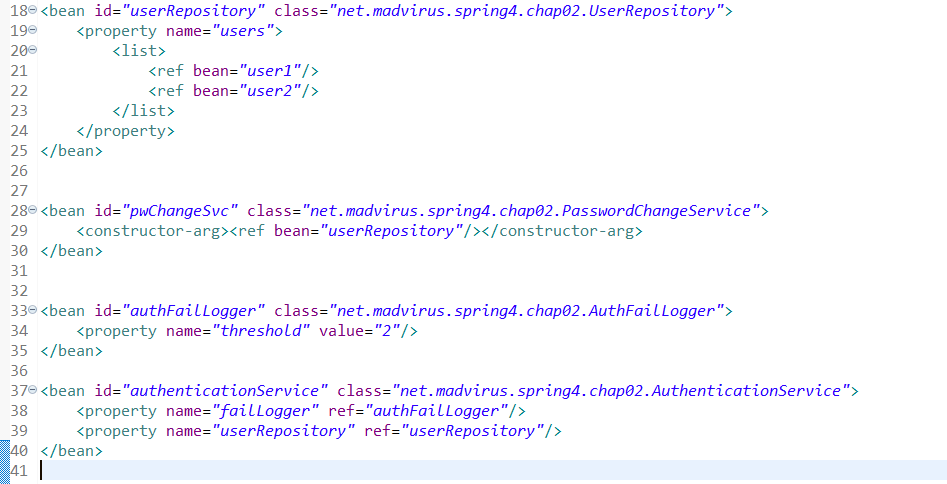Click line number 41 in the gutter
This screenshot has height=484, width=947.
[19, 471]
